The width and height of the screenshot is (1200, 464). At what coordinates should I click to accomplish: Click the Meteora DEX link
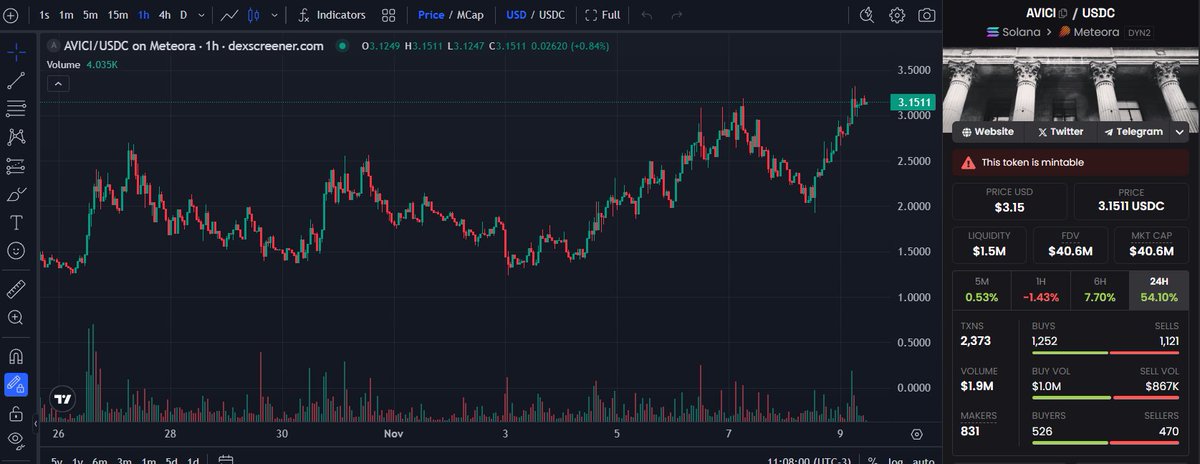click(x=1091, y=32)
